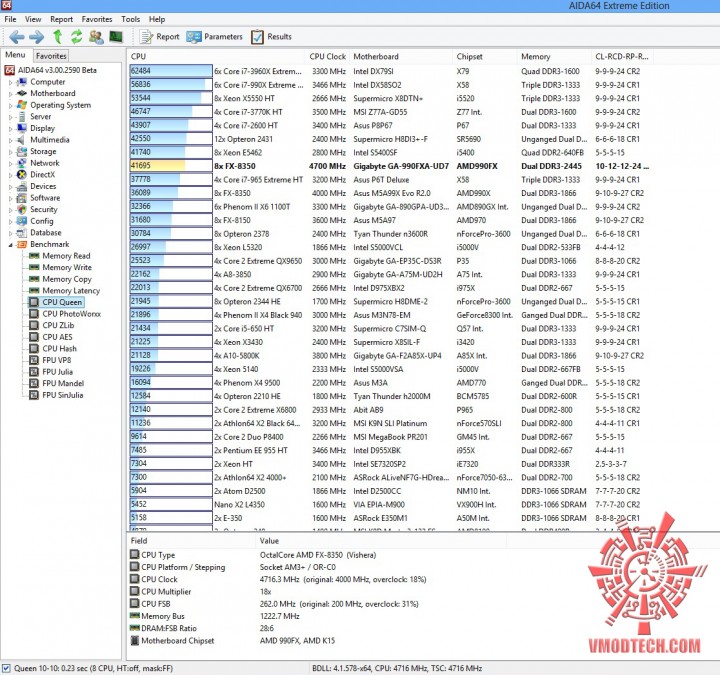Switch to the Favorites tab

[x=51, y=56]
